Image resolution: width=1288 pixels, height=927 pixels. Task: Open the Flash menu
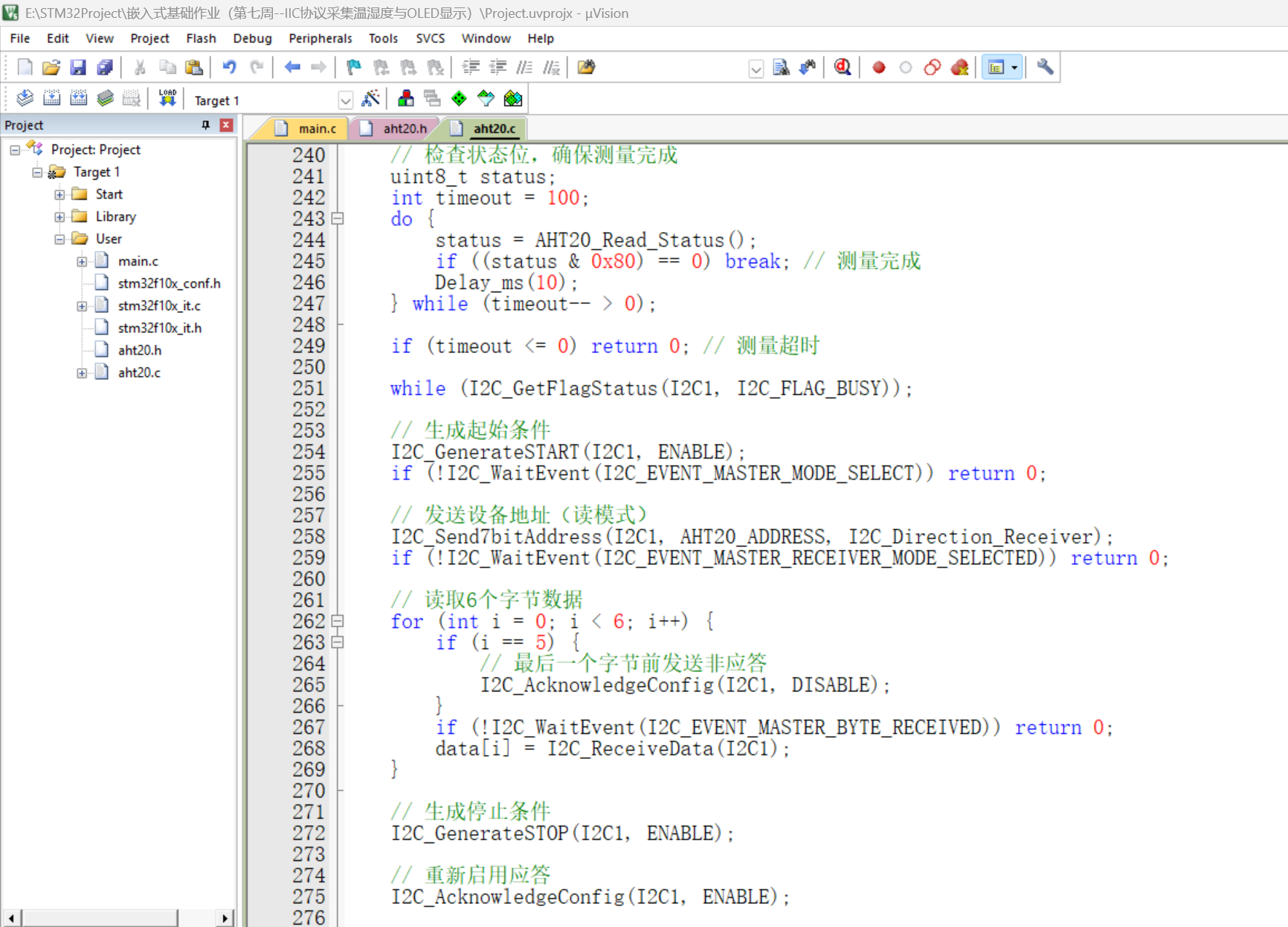[x=201, y=39]
